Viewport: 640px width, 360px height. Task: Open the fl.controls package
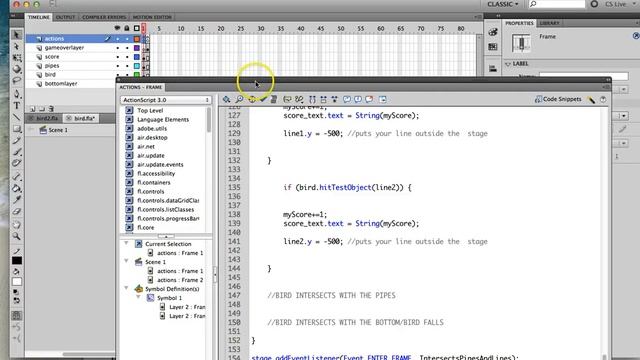pyautogui.click(x=151, y=191)
